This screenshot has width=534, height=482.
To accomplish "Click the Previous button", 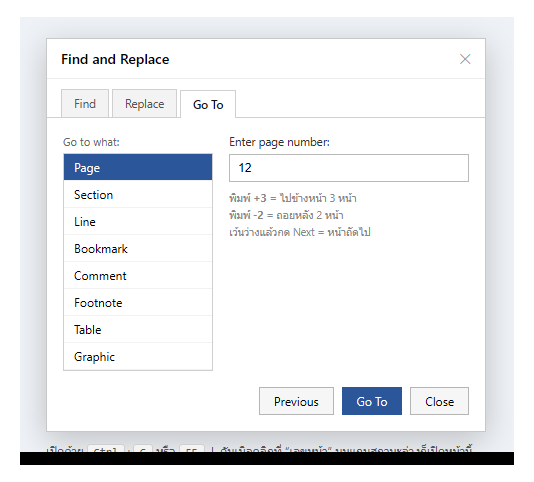I will click(x=296, y=401).
